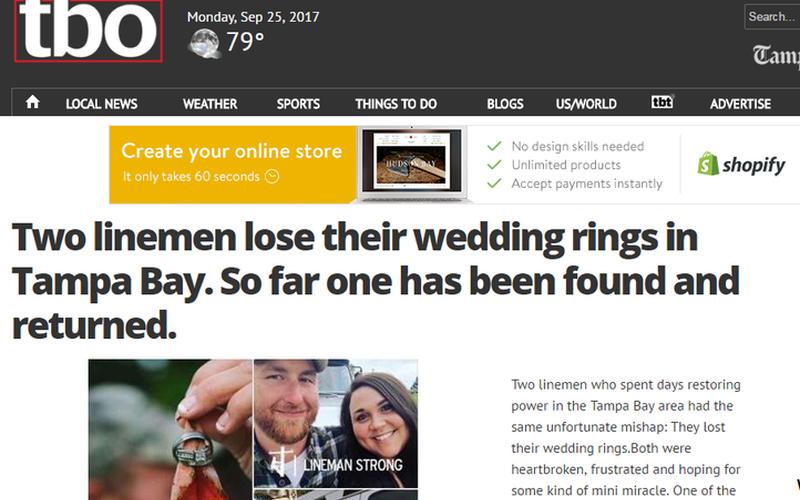Click the Tampa Bay Times masthead logo

776,55
